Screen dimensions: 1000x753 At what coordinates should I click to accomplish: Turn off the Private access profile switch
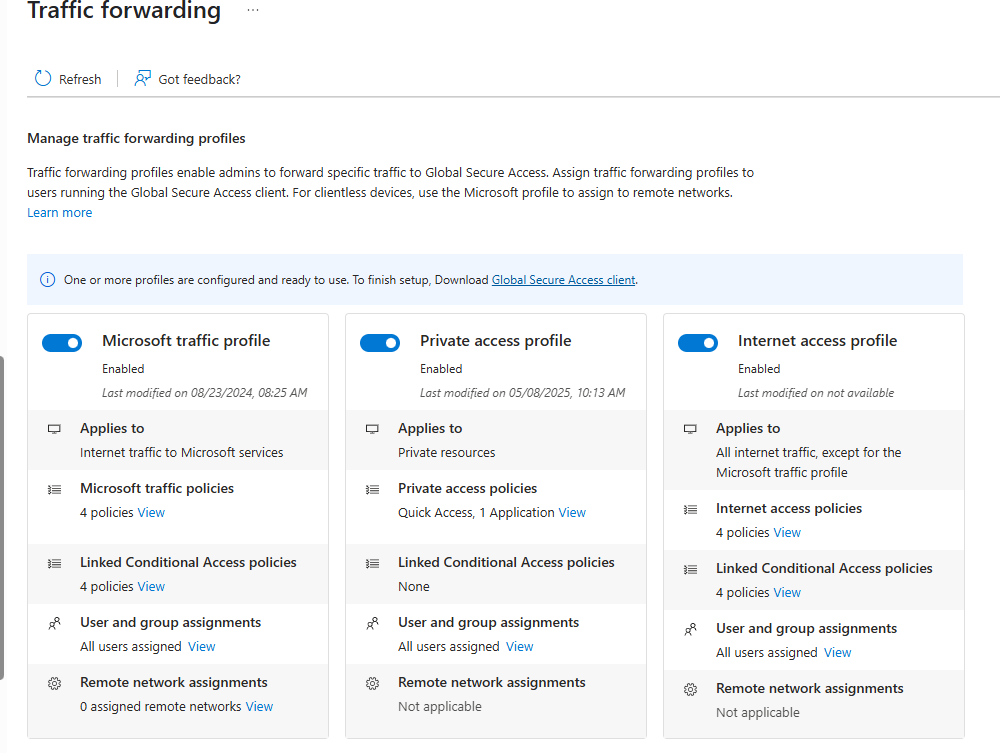pyautogui.click(x=380, y=343)
